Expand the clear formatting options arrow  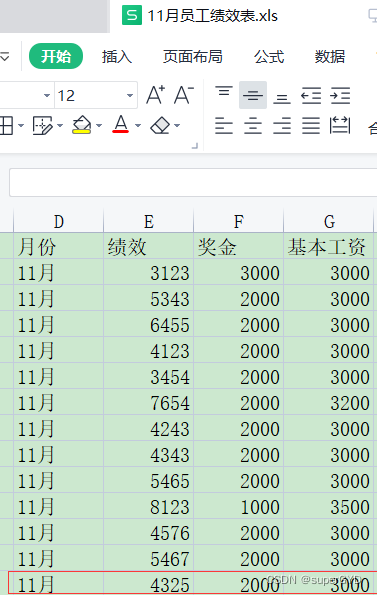[177, 125]
